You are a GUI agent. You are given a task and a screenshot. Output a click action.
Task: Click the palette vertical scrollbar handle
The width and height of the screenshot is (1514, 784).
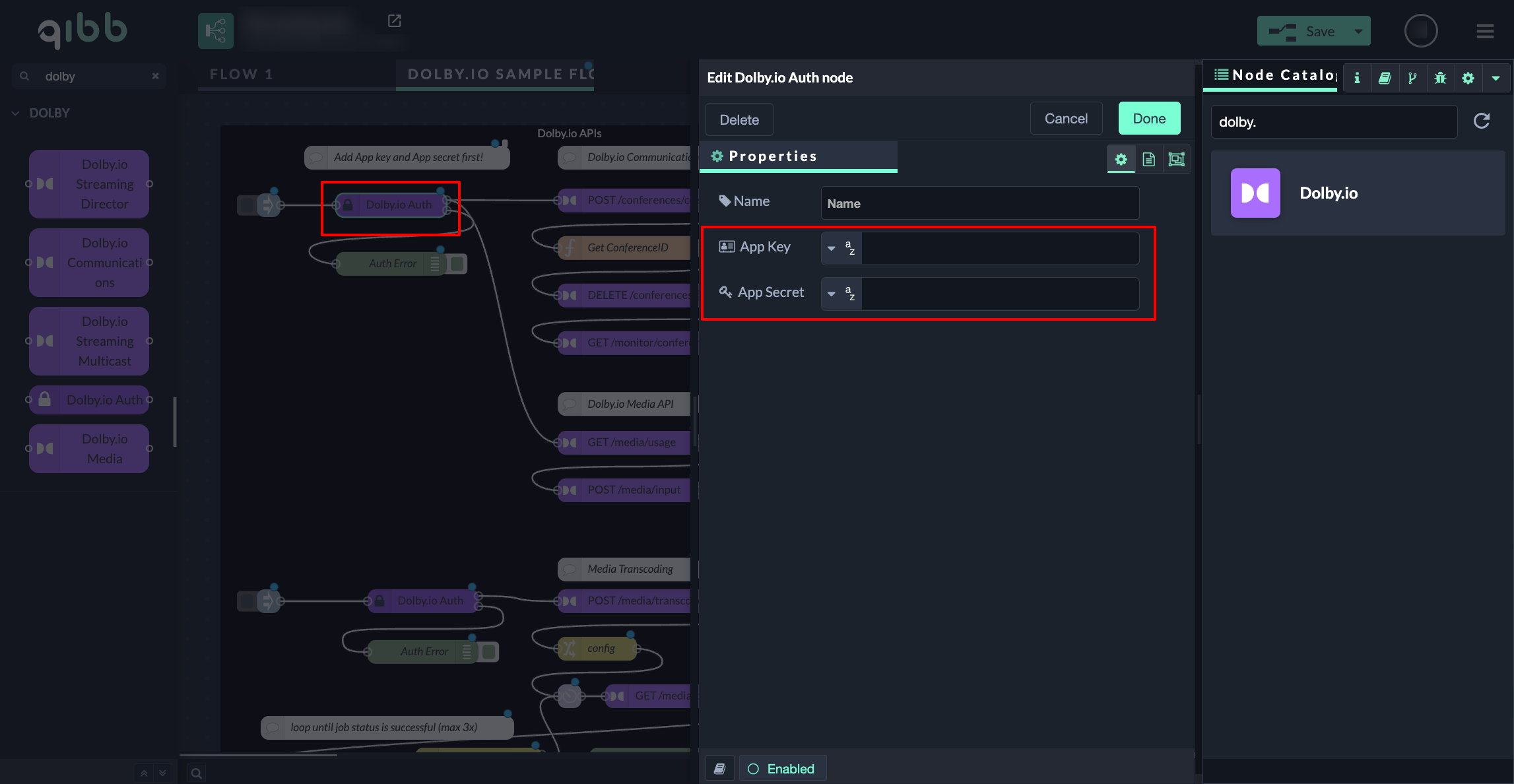pos(175,422)
